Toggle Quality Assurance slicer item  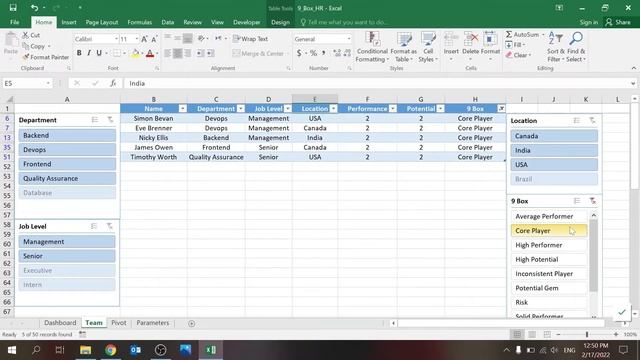click(x=67, y=178)
